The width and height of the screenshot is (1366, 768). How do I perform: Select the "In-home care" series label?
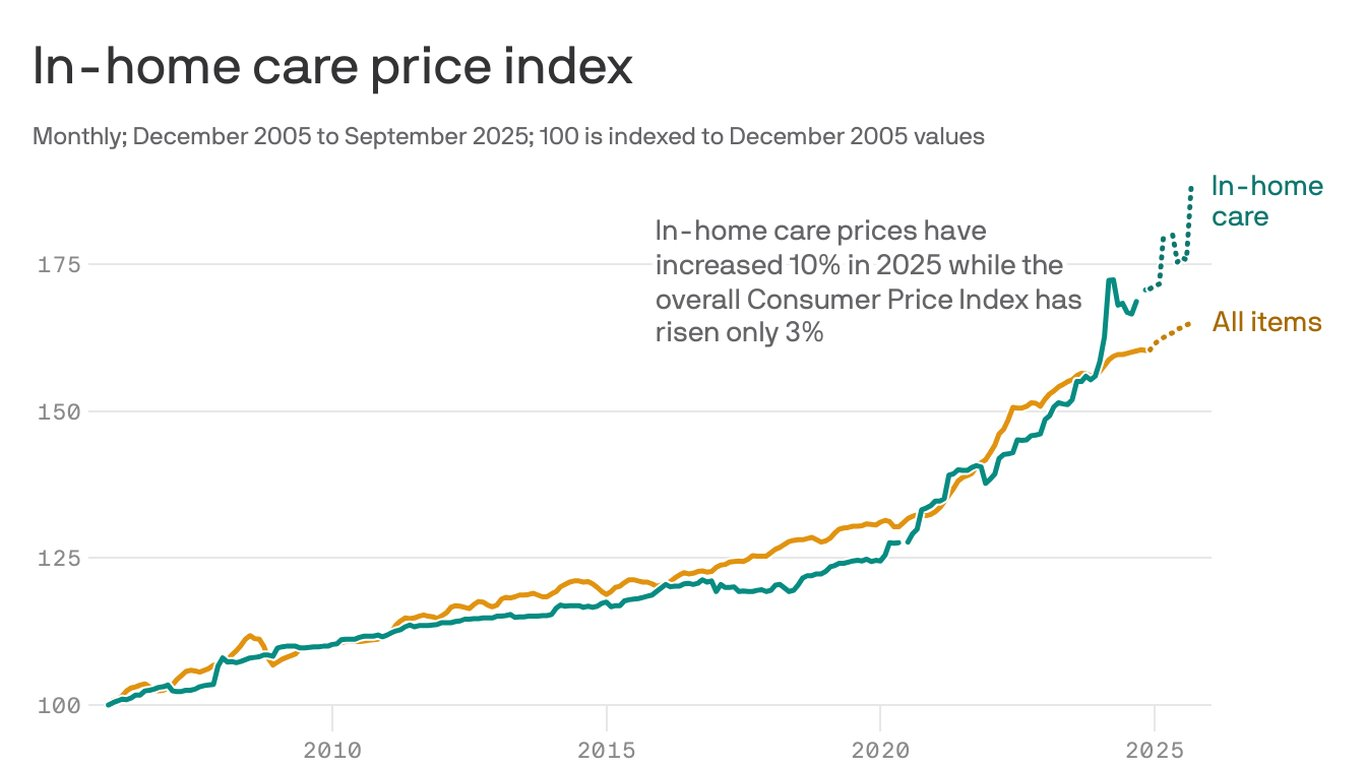point(1266,200)
